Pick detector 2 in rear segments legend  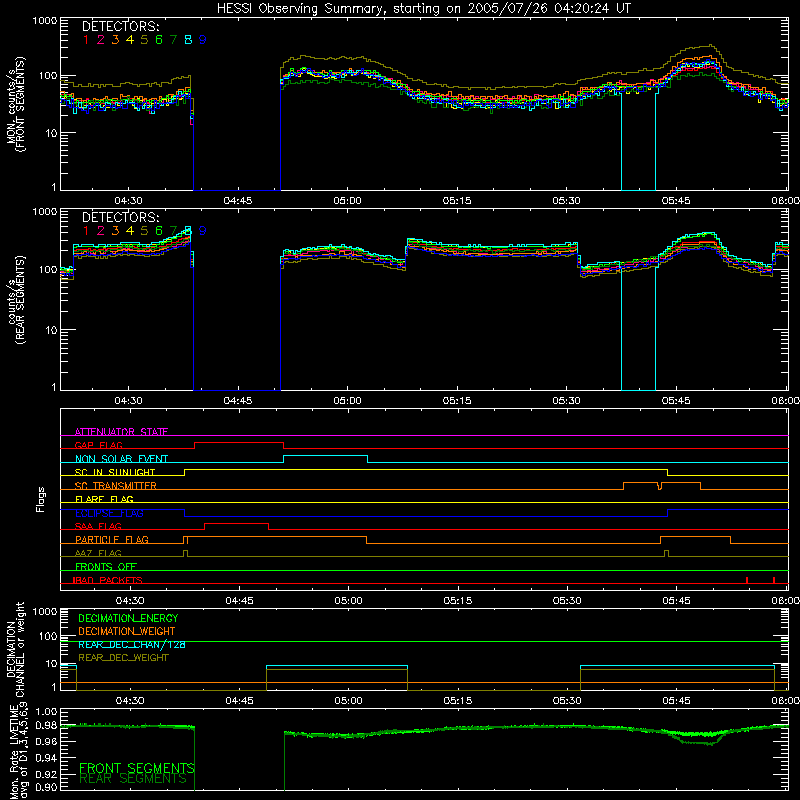101,231
